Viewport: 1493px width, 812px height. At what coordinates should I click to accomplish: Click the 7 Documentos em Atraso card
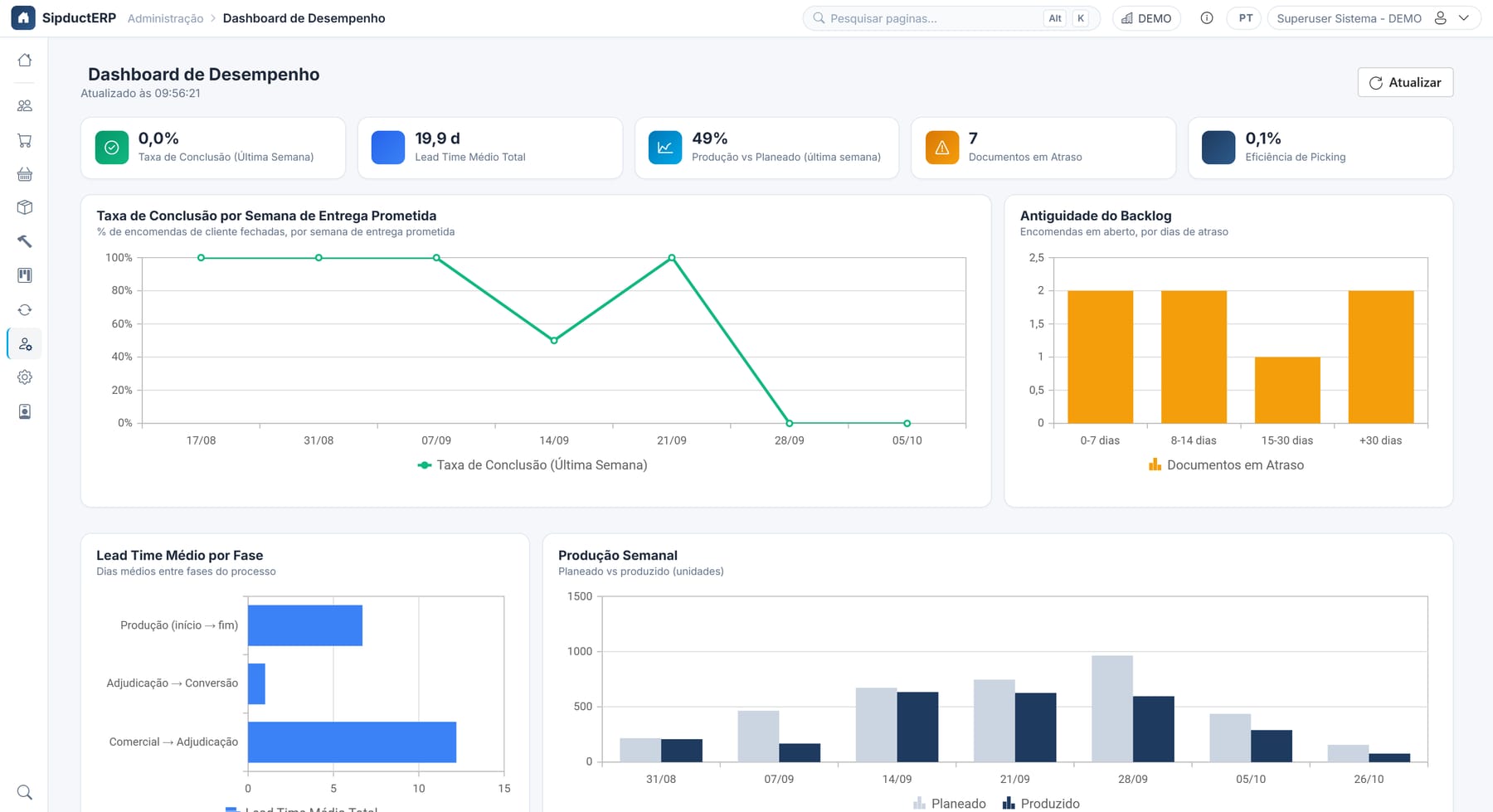click(x=1043, y=148)
